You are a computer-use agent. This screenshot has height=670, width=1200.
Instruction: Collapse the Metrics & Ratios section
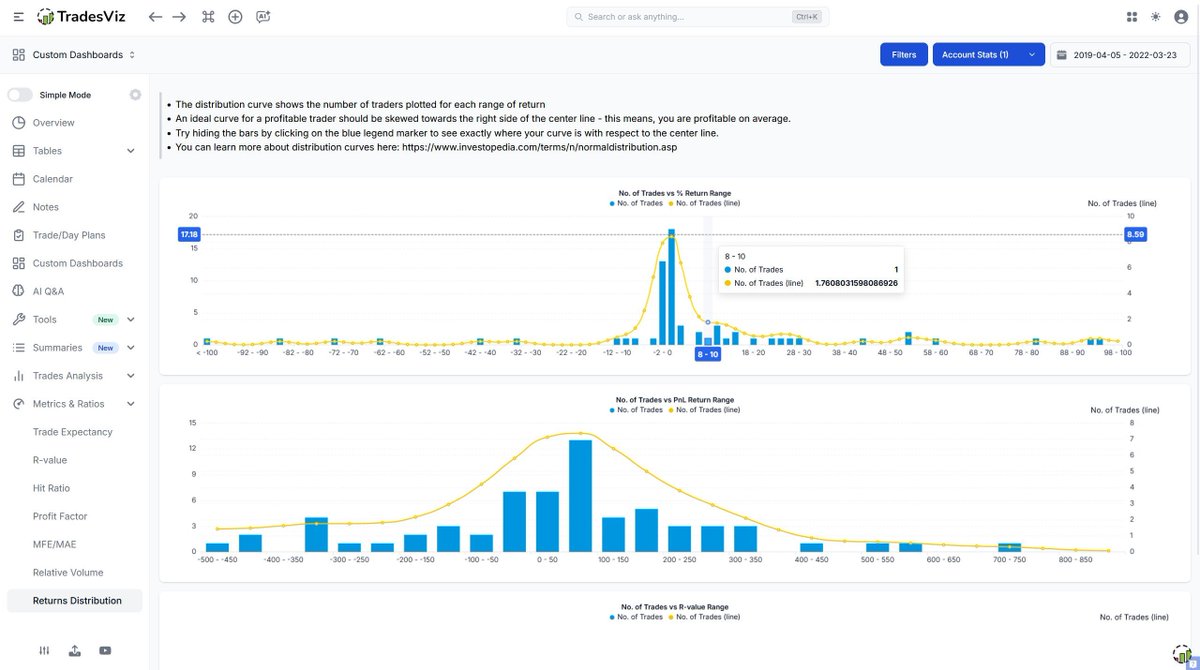130,404
